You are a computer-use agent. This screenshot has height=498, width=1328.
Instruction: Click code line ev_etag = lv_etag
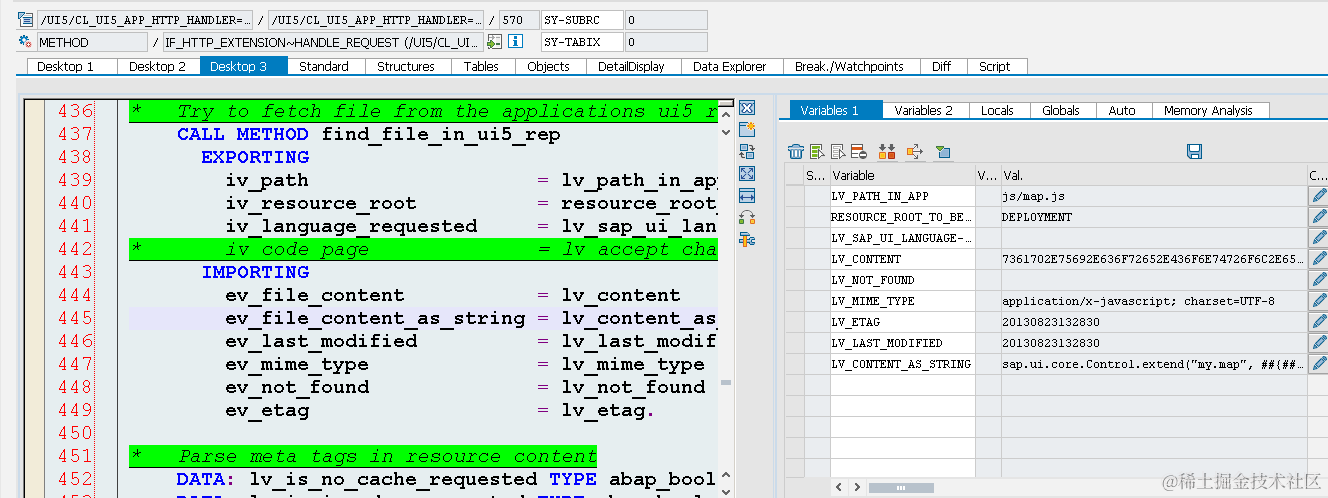pyautogui.click(x=439, y=410)
